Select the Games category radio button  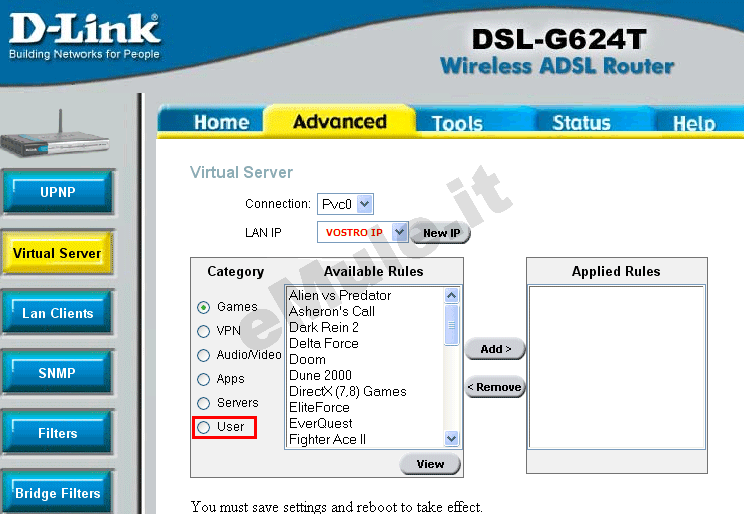pyautogui.click(x=204, y=308)
